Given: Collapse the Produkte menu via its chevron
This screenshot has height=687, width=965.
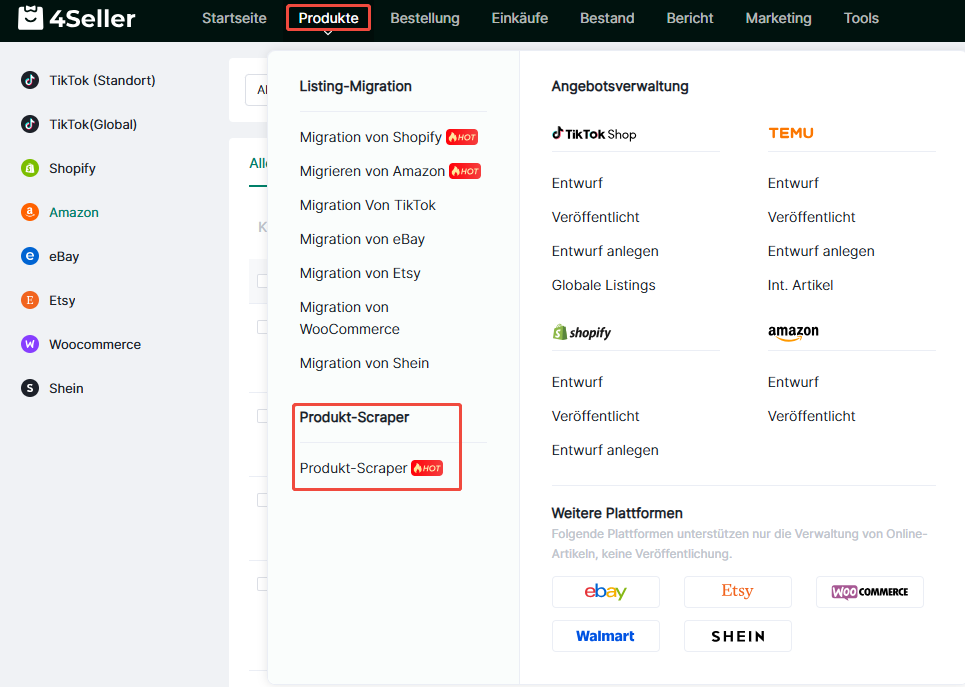Looking at the screenshot, I should click(328, 34).
